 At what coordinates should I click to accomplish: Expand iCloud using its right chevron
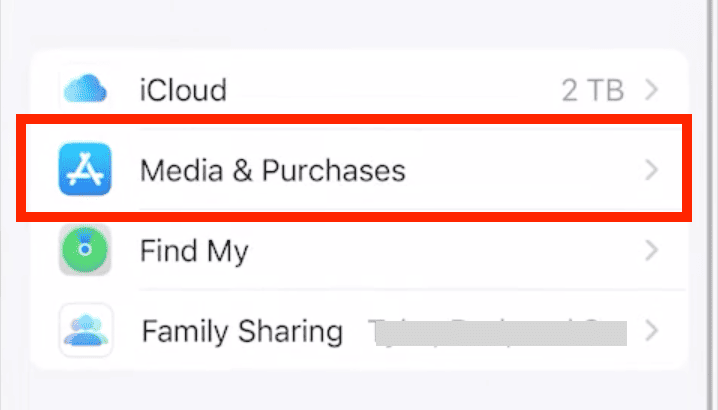click(x=652, y=90)
